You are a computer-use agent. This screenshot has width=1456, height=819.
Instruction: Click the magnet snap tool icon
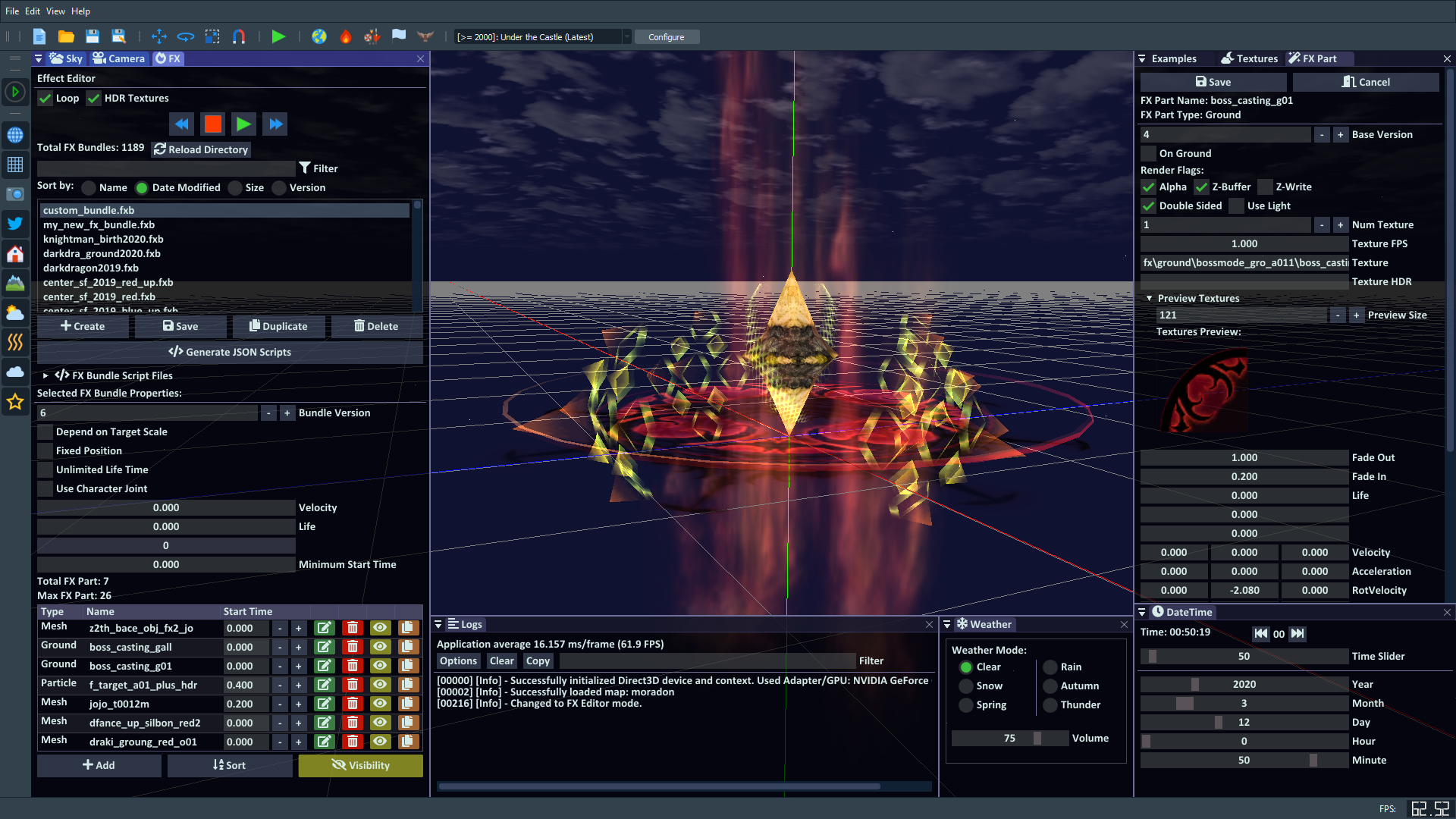coord(239,36)
